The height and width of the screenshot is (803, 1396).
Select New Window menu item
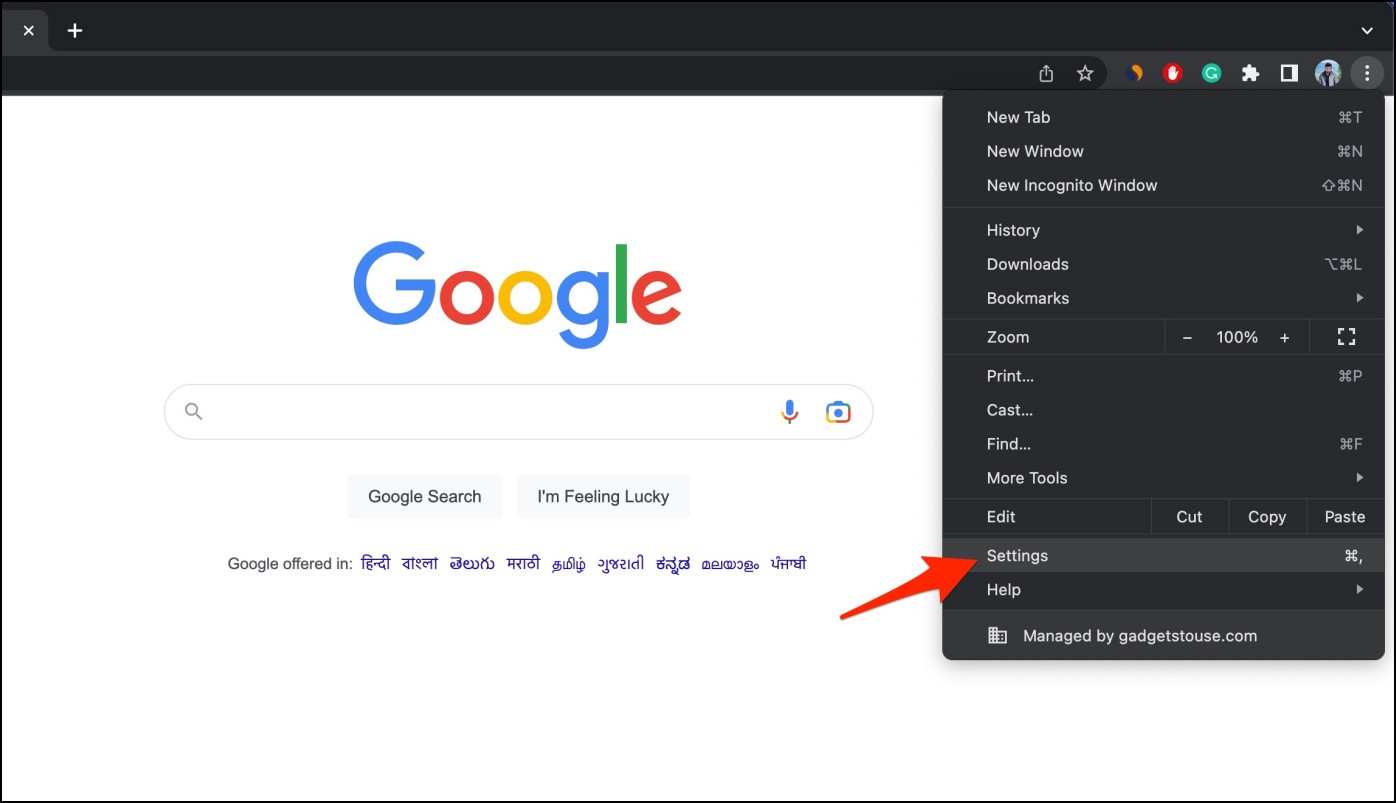point(1163,151)
